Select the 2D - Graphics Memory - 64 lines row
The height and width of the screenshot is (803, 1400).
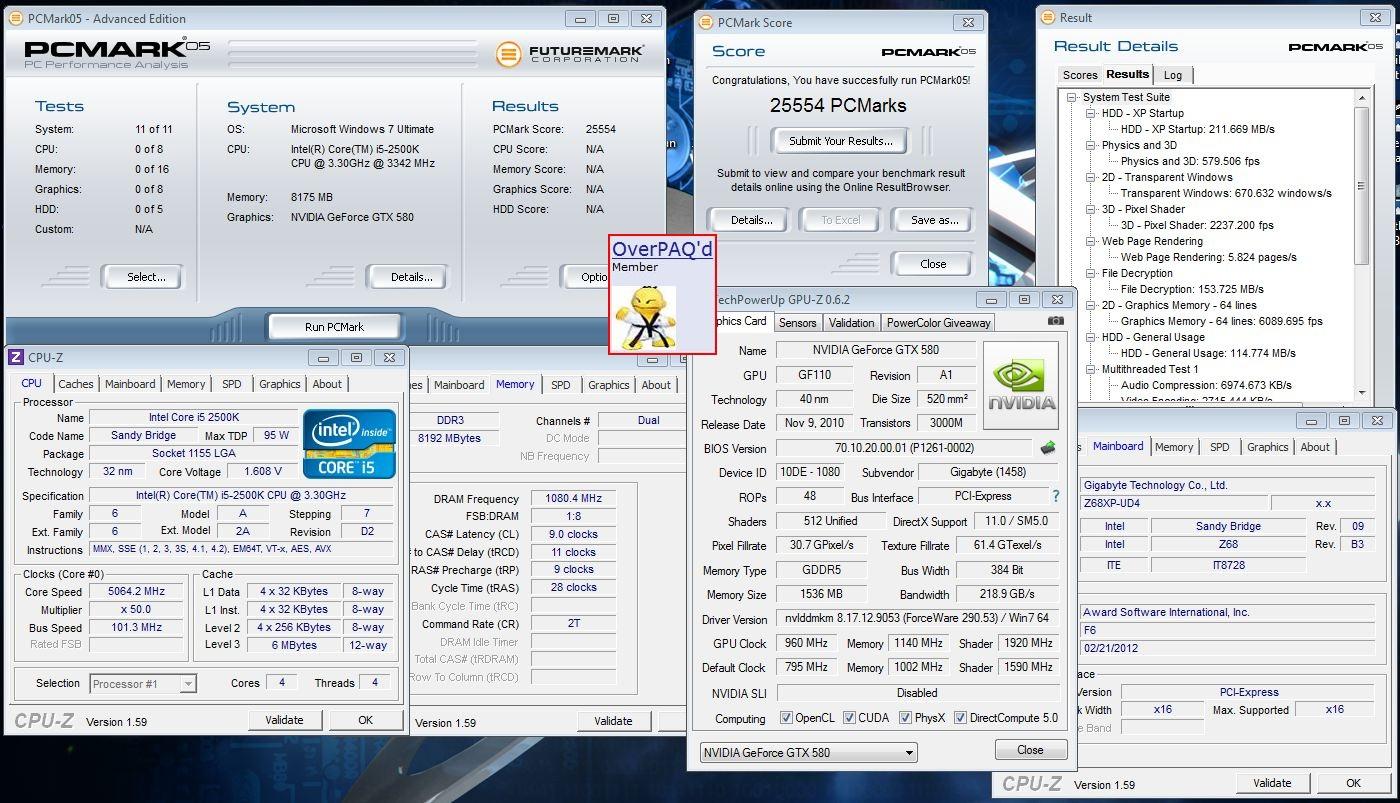click(x=1179, y=305)
